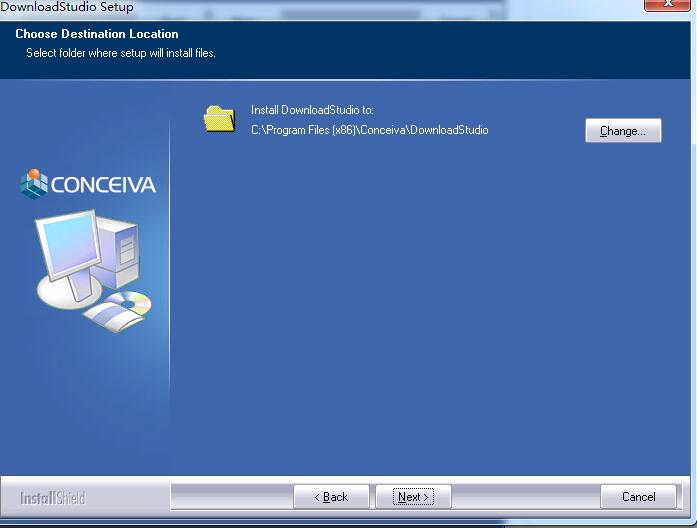Screen dimensions: 697x528
Task: Click the yellow destination folder icon
Action: coord(219,119)
